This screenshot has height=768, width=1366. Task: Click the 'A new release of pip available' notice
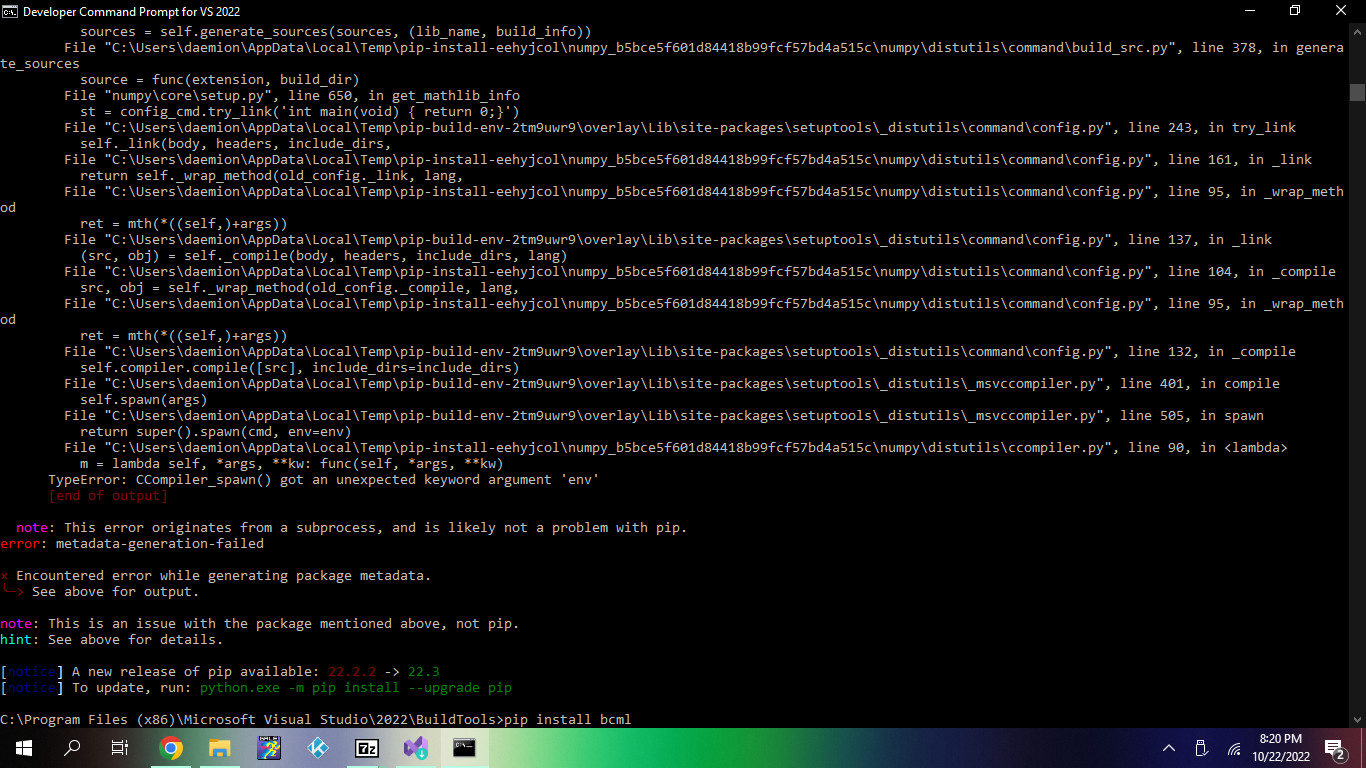(220, 672)
